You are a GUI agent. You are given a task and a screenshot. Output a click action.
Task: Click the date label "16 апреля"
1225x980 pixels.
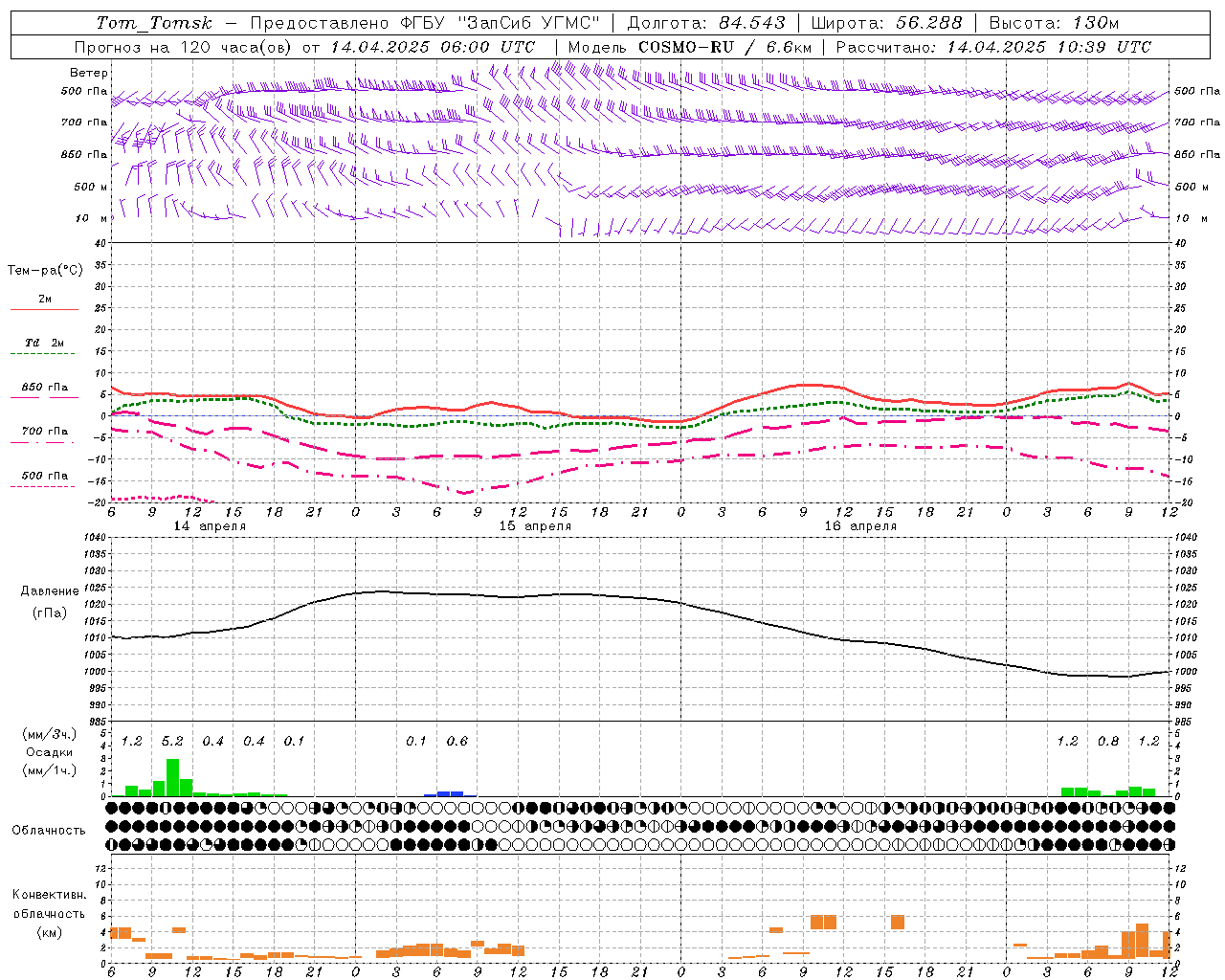point(860,526)
